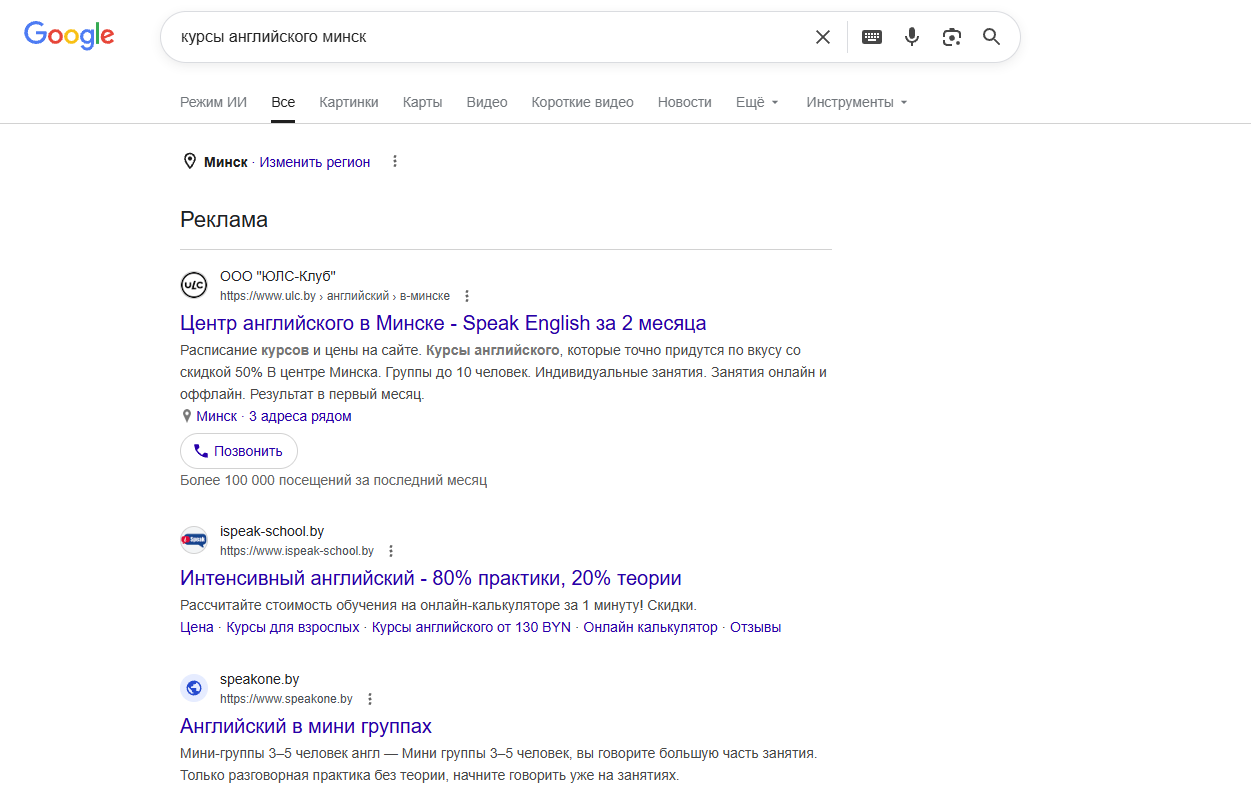The width and height of the screenshot is (1251, 805).
Task: Open Центр английского в Минске ad title
Action: [x=443, y=323]
